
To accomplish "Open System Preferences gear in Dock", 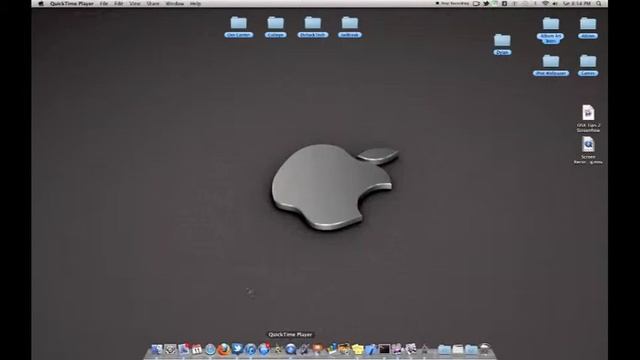I will point(170,349).
